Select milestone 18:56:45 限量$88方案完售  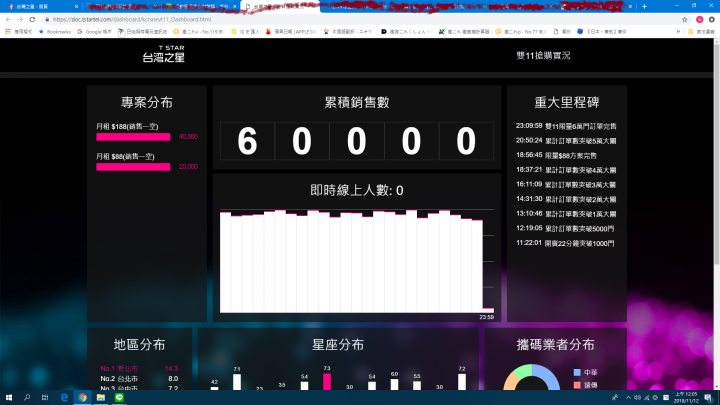coord(556,155)
